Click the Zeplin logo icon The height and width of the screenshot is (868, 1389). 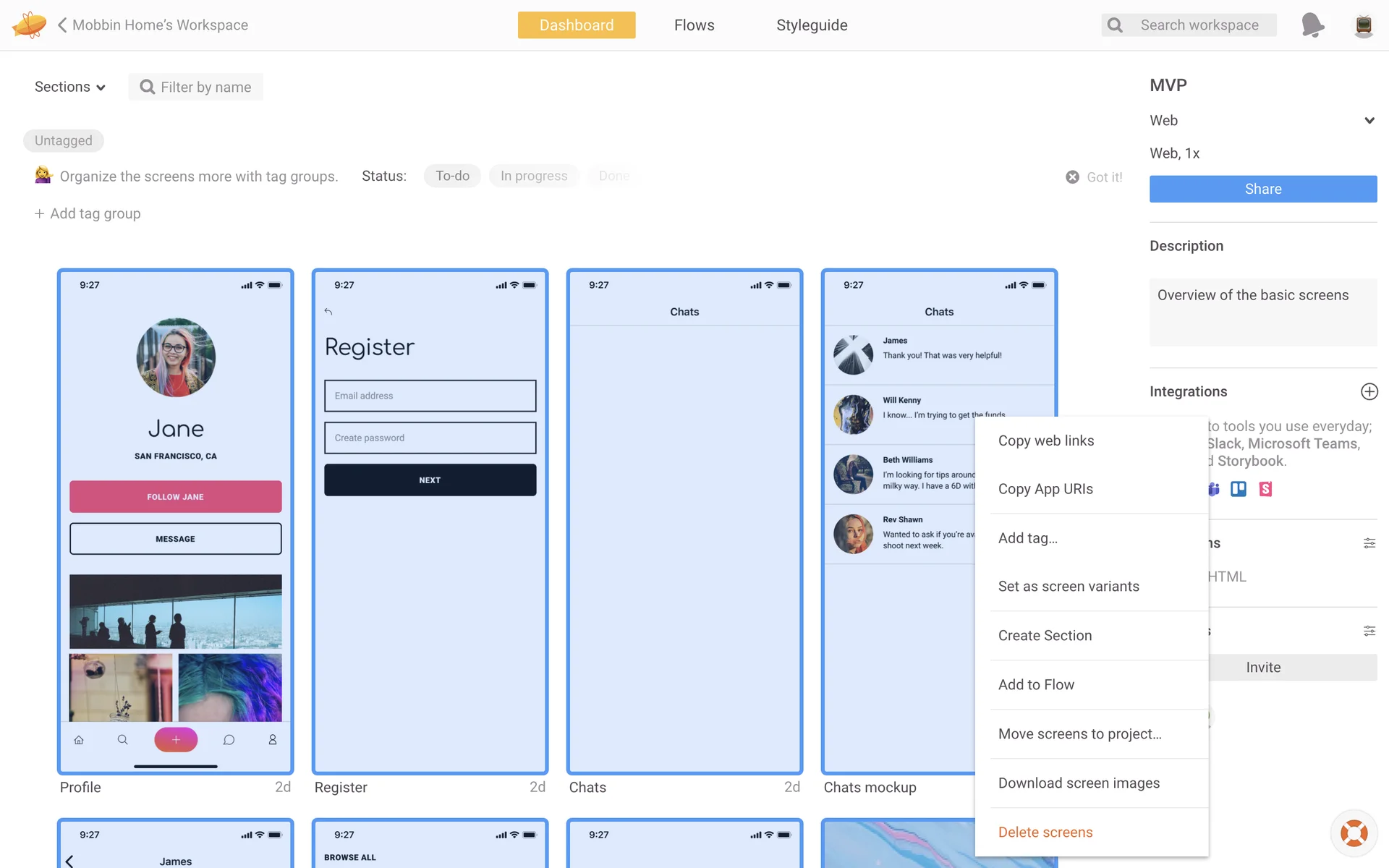pyautogui.click(x=29, y=25)
